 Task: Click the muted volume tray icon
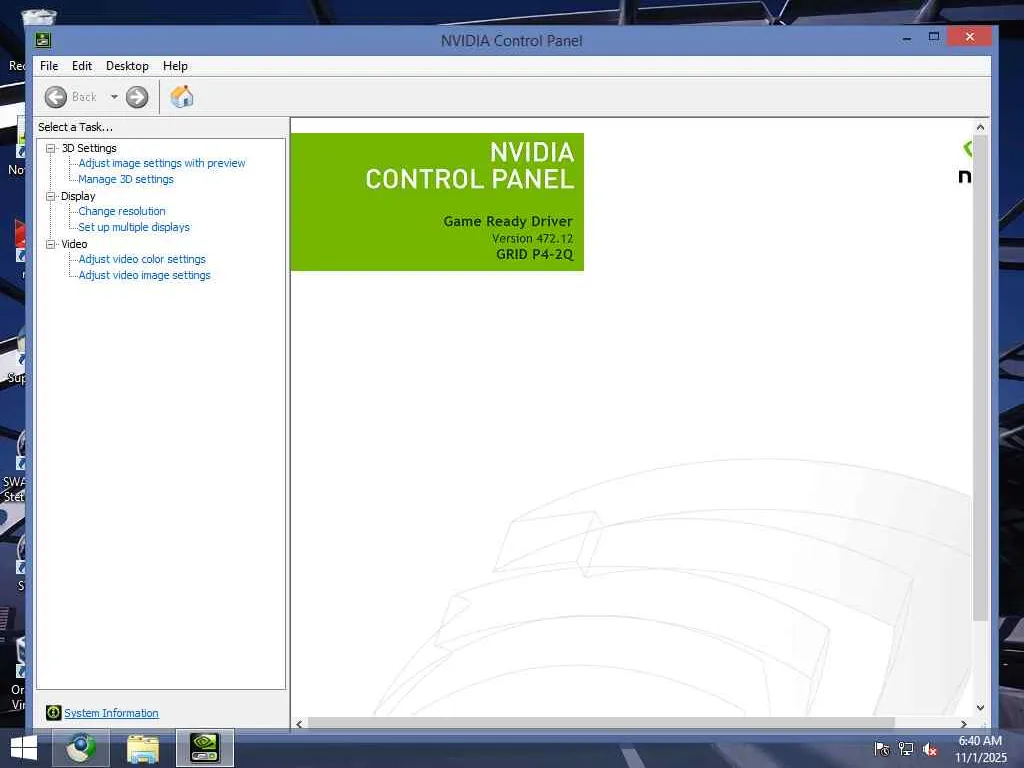[x=930, y=749]
